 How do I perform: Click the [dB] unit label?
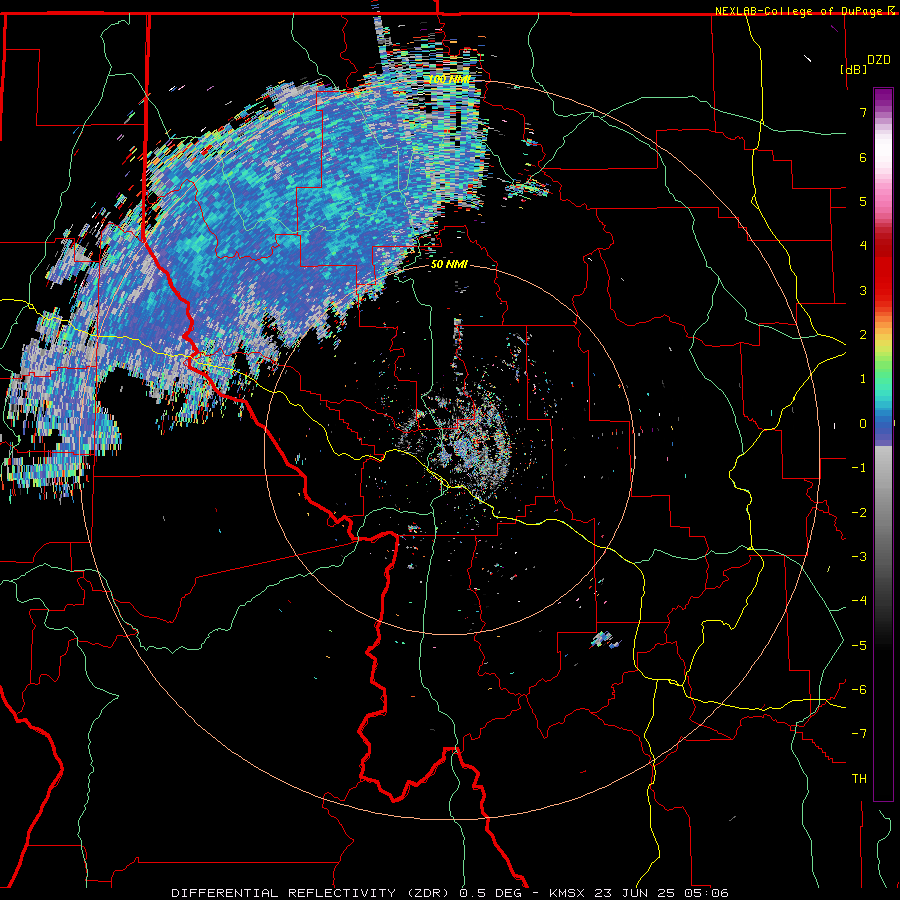point(854,69)
